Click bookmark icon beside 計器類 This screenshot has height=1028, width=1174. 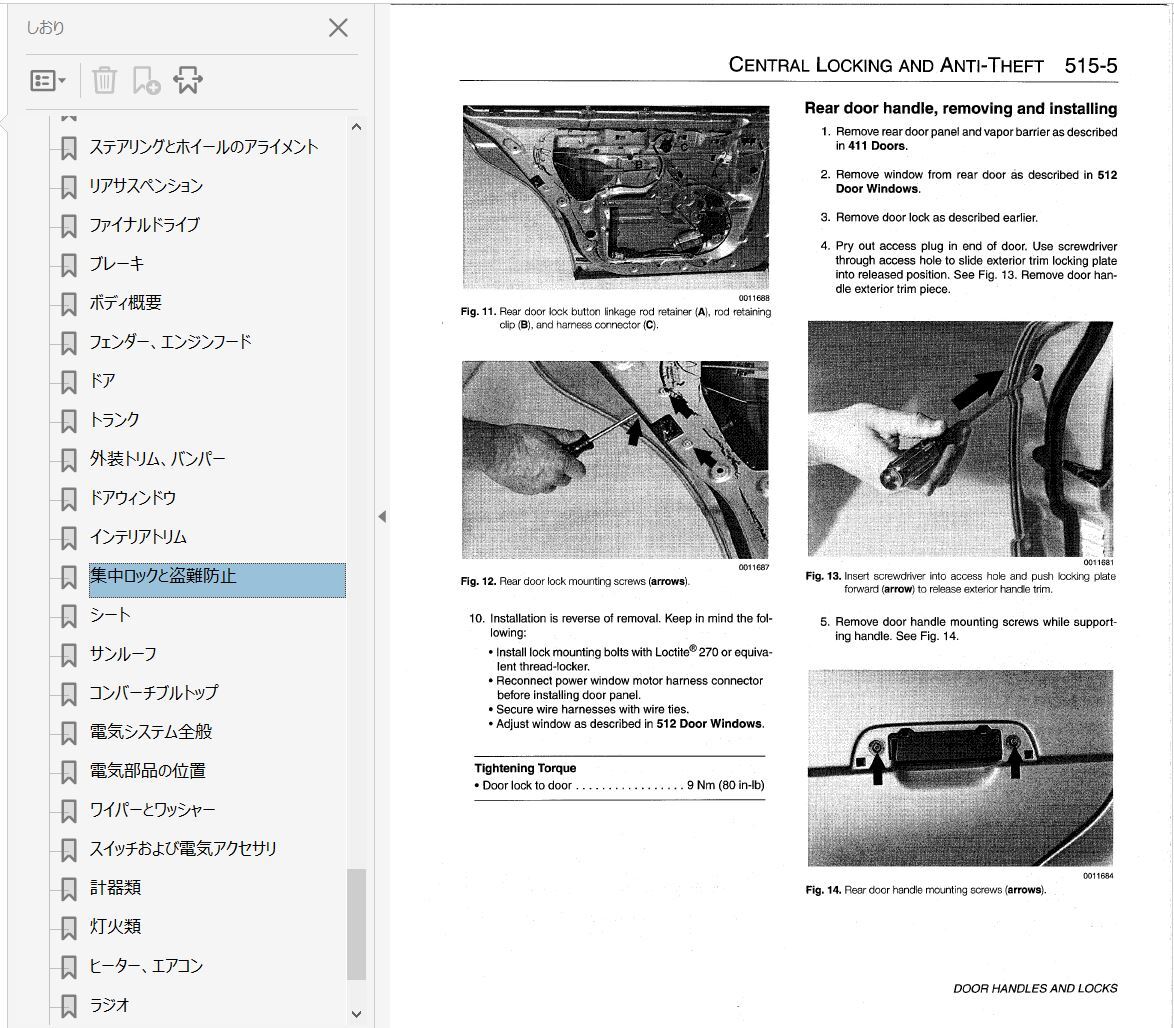click(68, 889)
